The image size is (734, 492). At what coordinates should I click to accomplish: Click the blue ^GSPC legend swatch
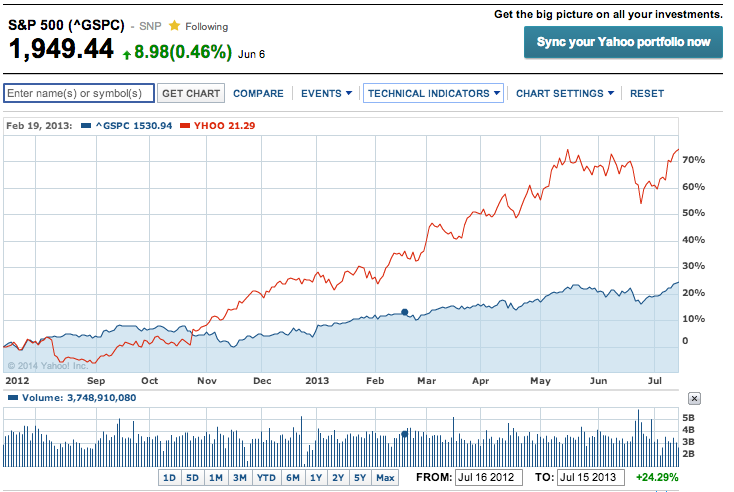coord(86,125)
